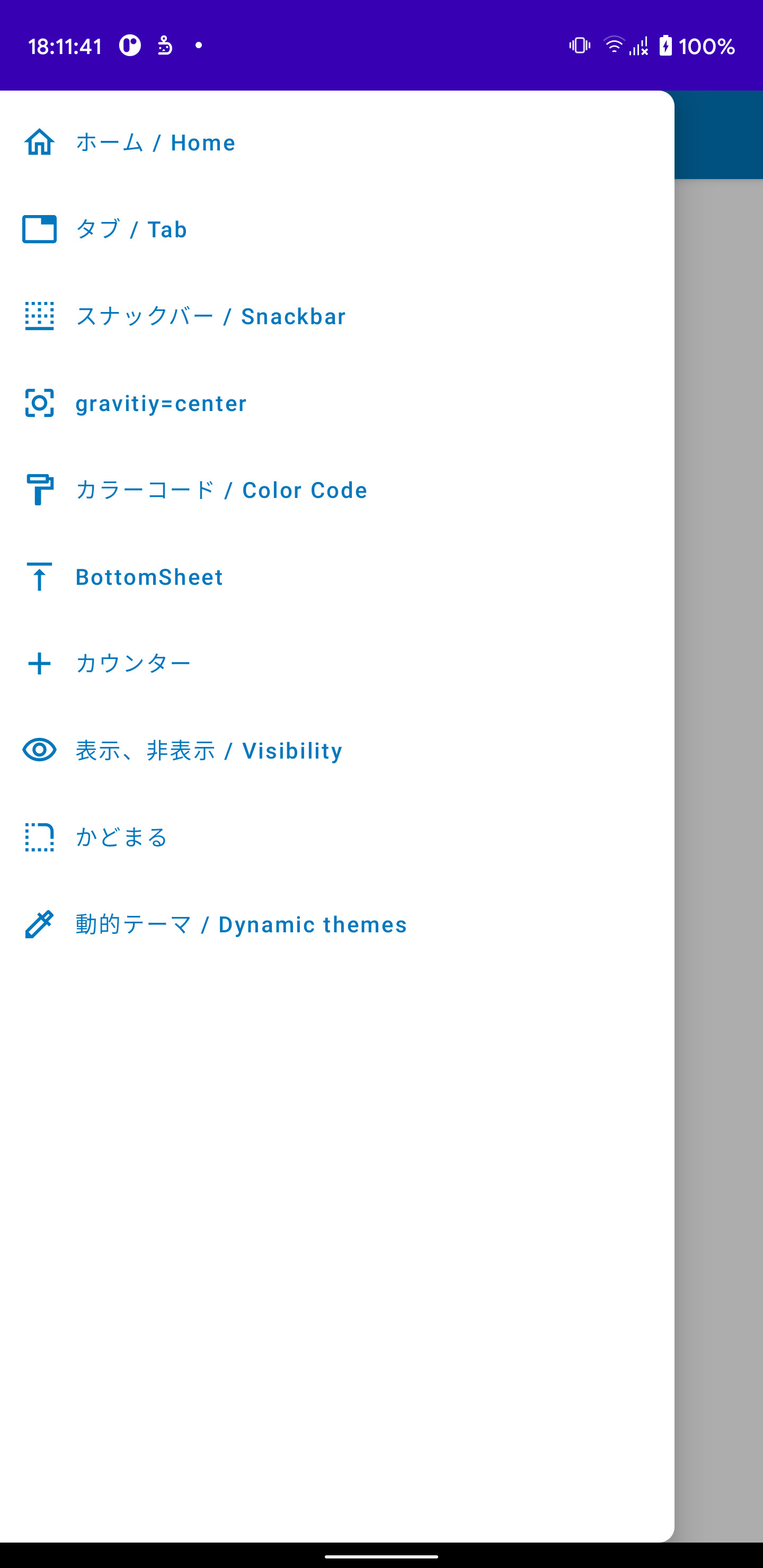Open the ホーム / Home menu entry
The image size is (763, 1568).
[155, 142]
